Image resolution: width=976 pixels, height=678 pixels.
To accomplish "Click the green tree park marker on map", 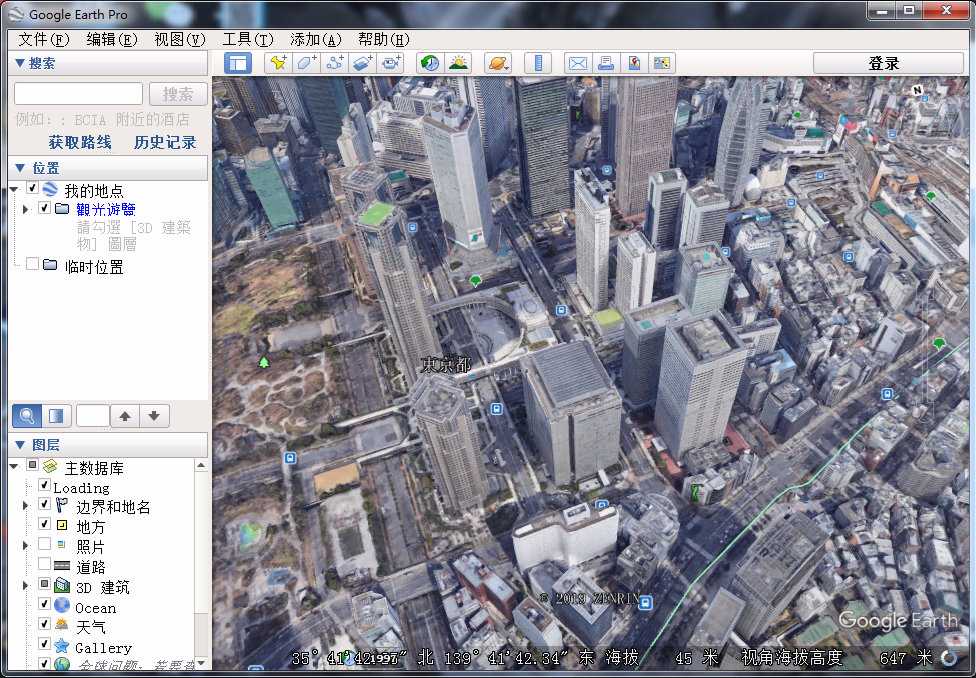I will [x=264, y=362].
